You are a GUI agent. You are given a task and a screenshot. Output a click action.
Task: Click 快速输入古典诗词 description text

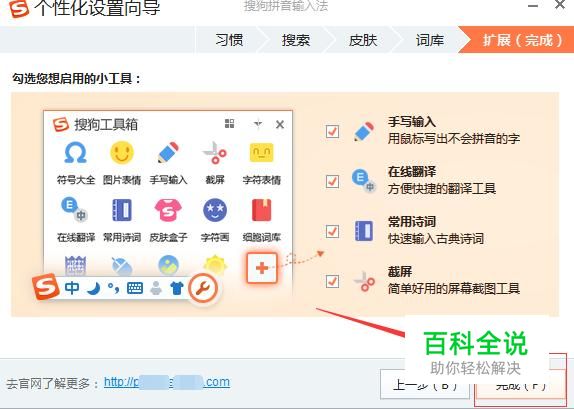point(436,239)
